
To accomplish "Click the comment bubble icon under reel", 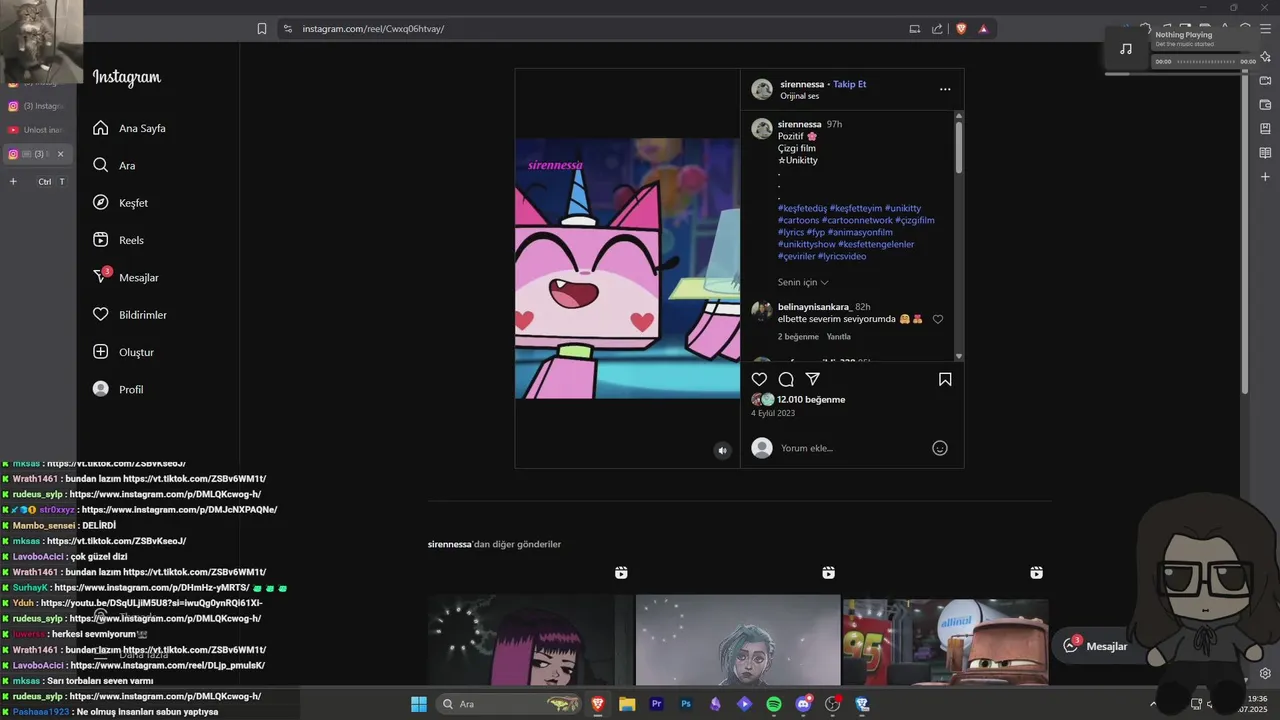I will [786, 379].
